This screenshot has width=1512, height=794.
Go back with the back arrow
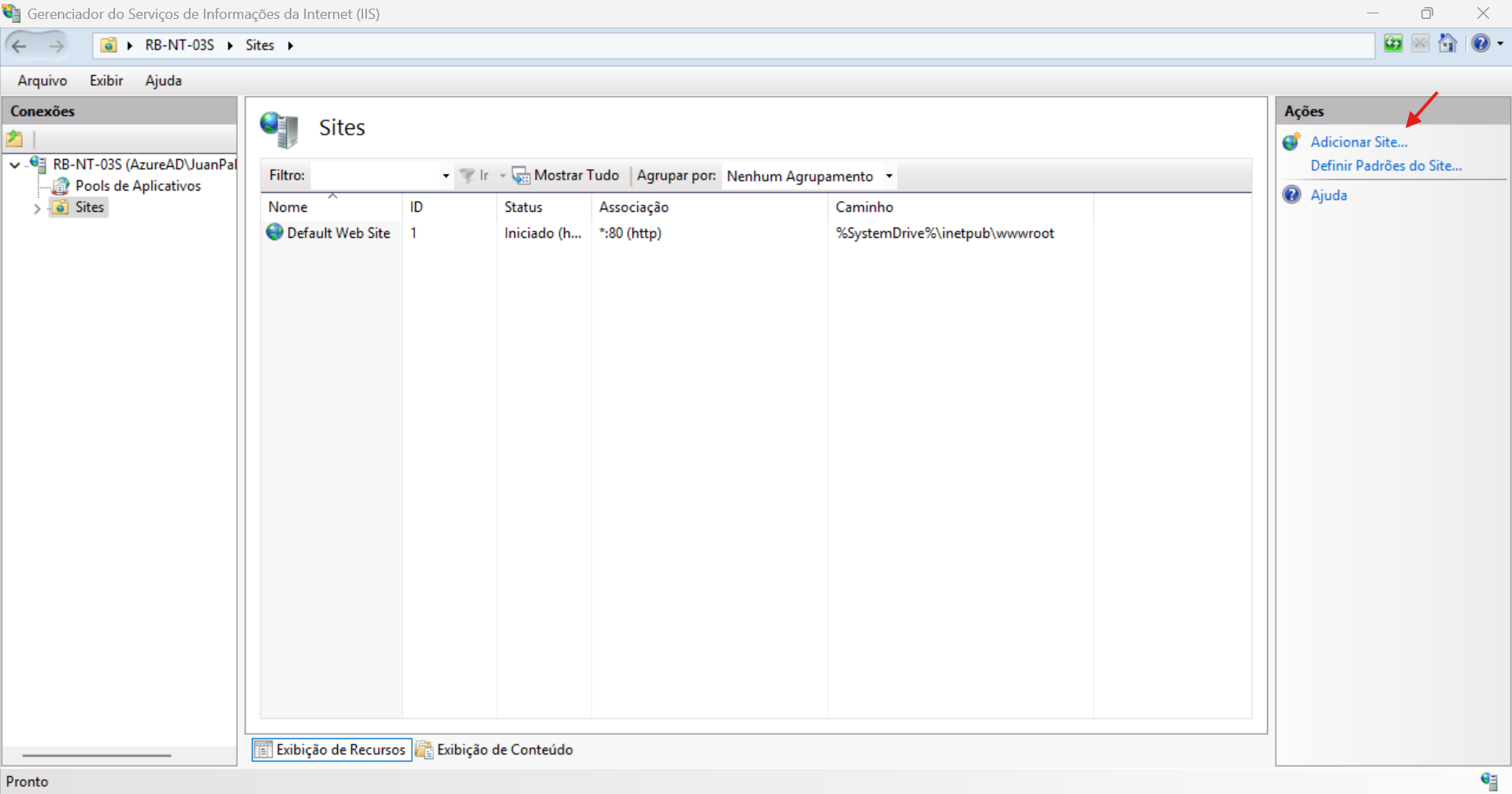(20, 46)
